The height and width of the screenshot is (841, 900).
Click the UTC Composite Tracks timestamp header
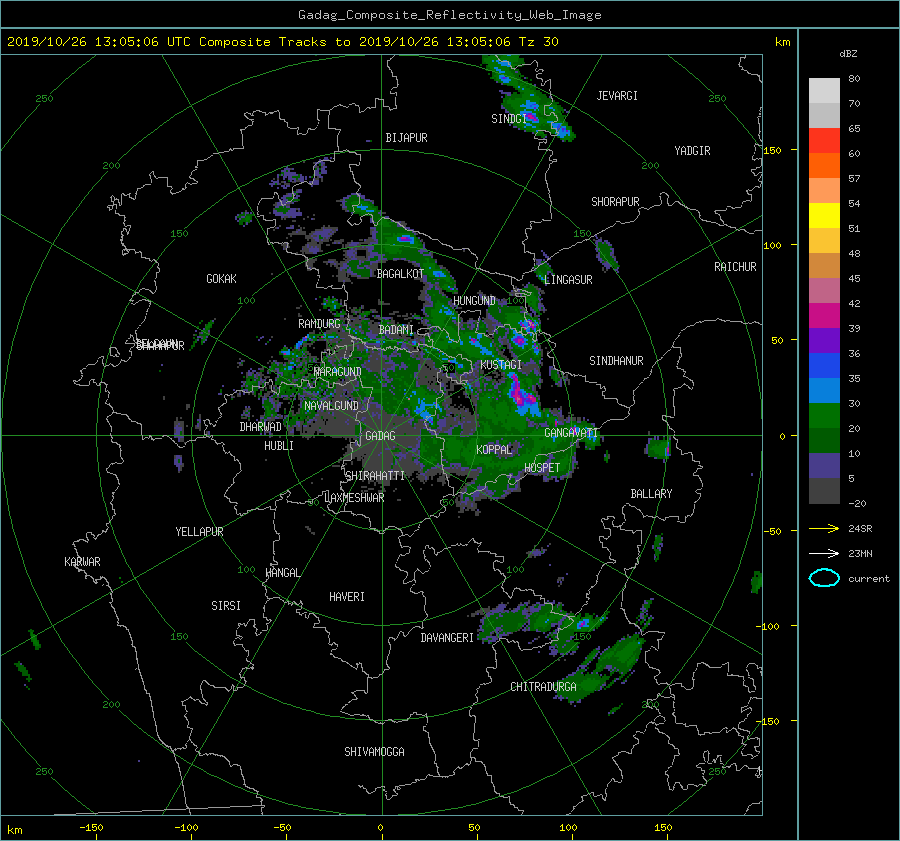(282, 42)
